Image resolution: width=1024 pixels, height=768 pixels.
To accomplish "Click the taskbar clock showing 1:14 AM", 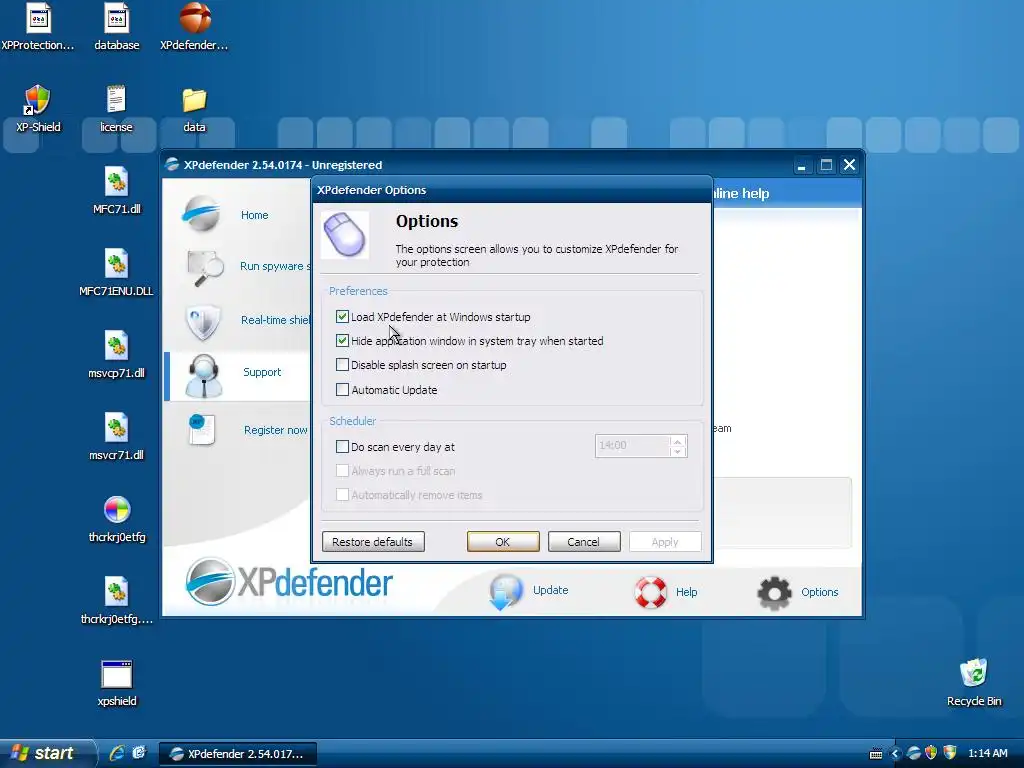I will [987, 754].
